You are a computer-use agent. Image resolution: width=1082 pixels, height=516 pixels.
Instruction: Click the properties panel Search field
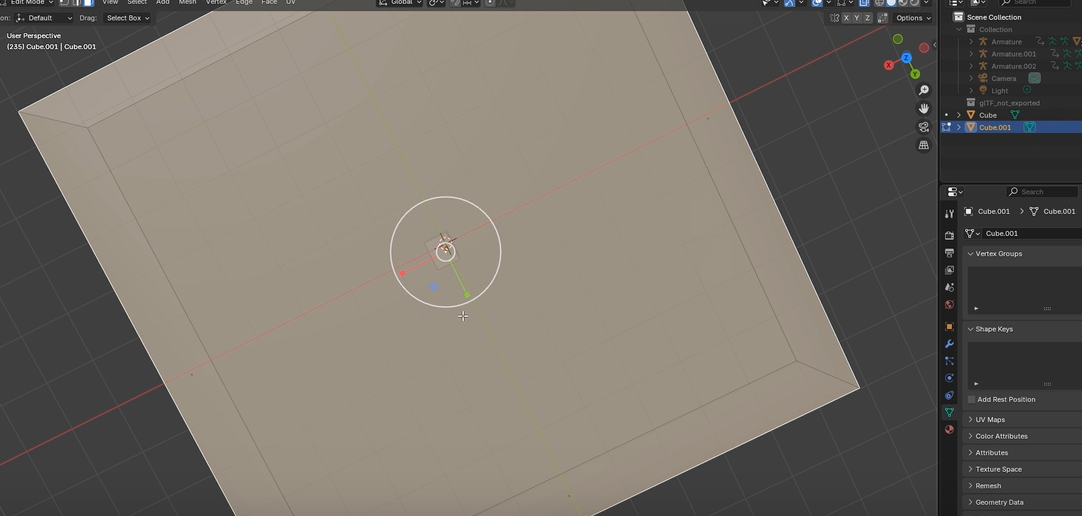point(1042,192)
